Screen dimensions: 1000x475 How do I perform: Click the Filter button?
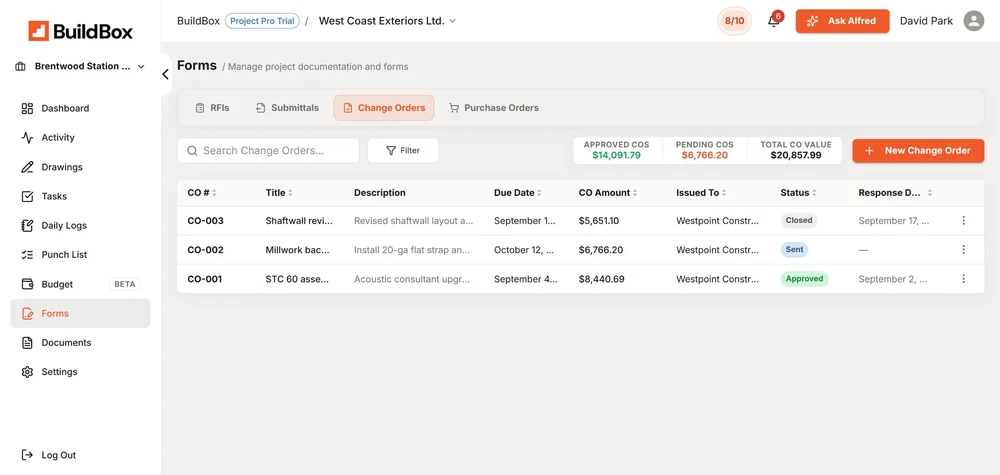point(403,150)
